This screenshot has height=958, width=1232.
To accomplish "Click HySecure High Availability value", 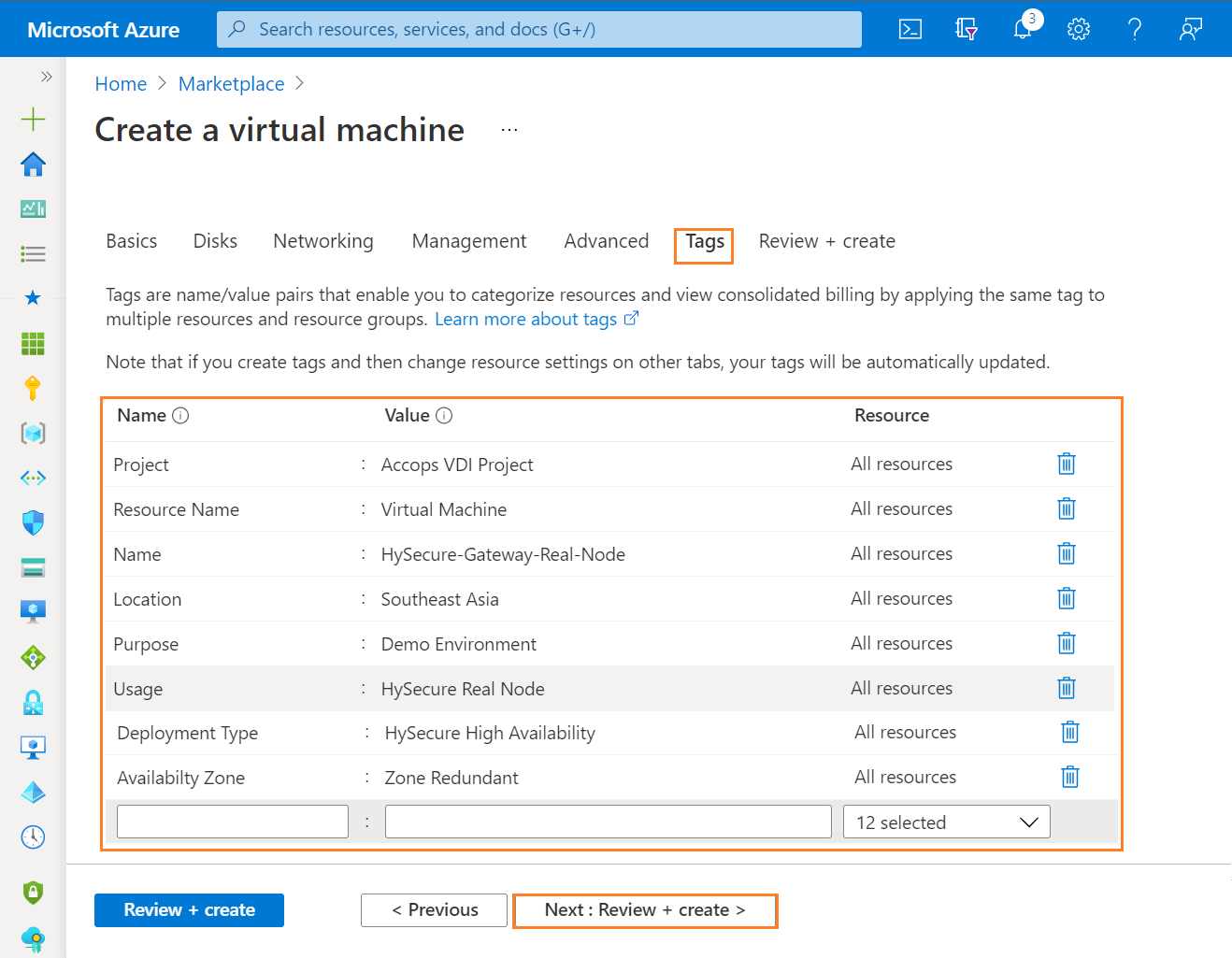I will (x=490, y=733).
